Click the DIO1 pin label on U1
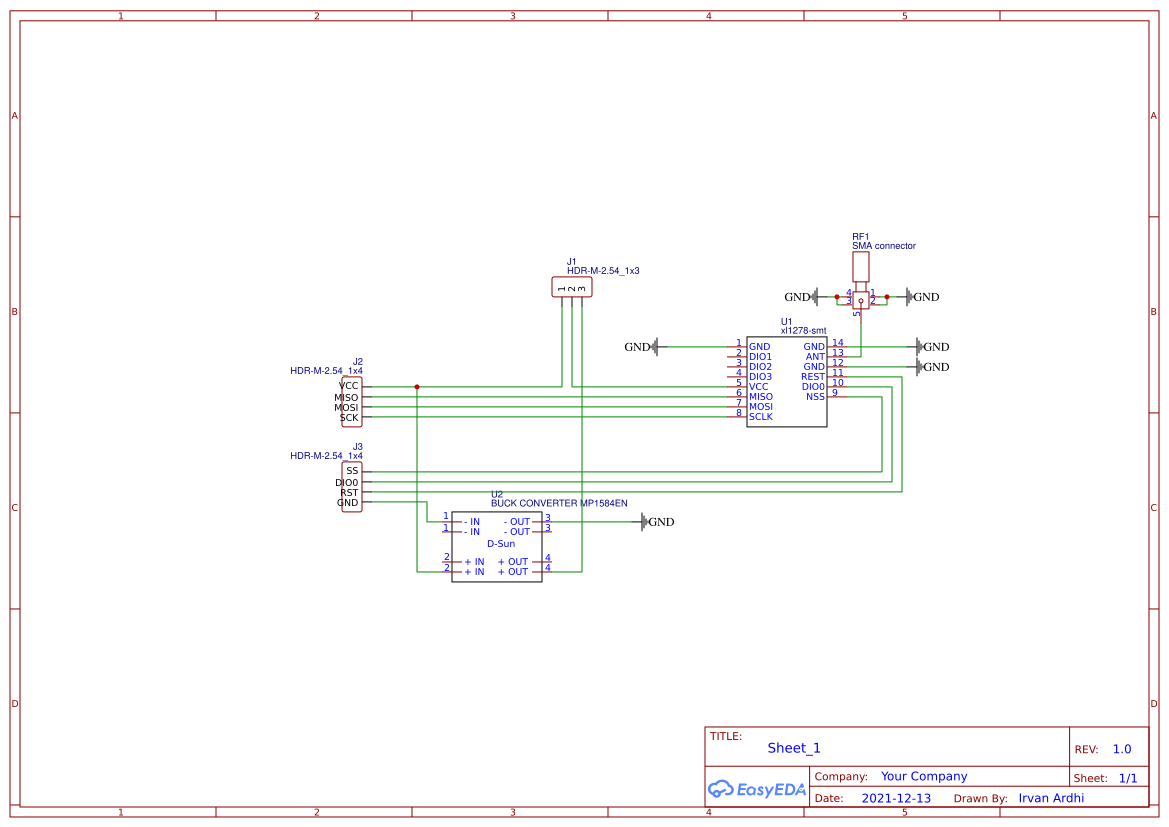The width and height of the screenshot is (1169, 827). (x=760, y=357)
